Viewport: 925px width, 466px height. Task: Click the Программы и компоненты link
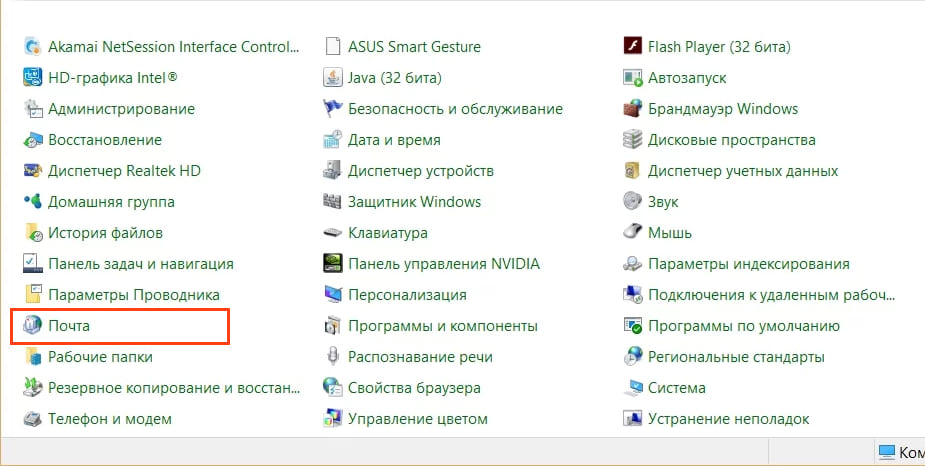click(443, 326)
